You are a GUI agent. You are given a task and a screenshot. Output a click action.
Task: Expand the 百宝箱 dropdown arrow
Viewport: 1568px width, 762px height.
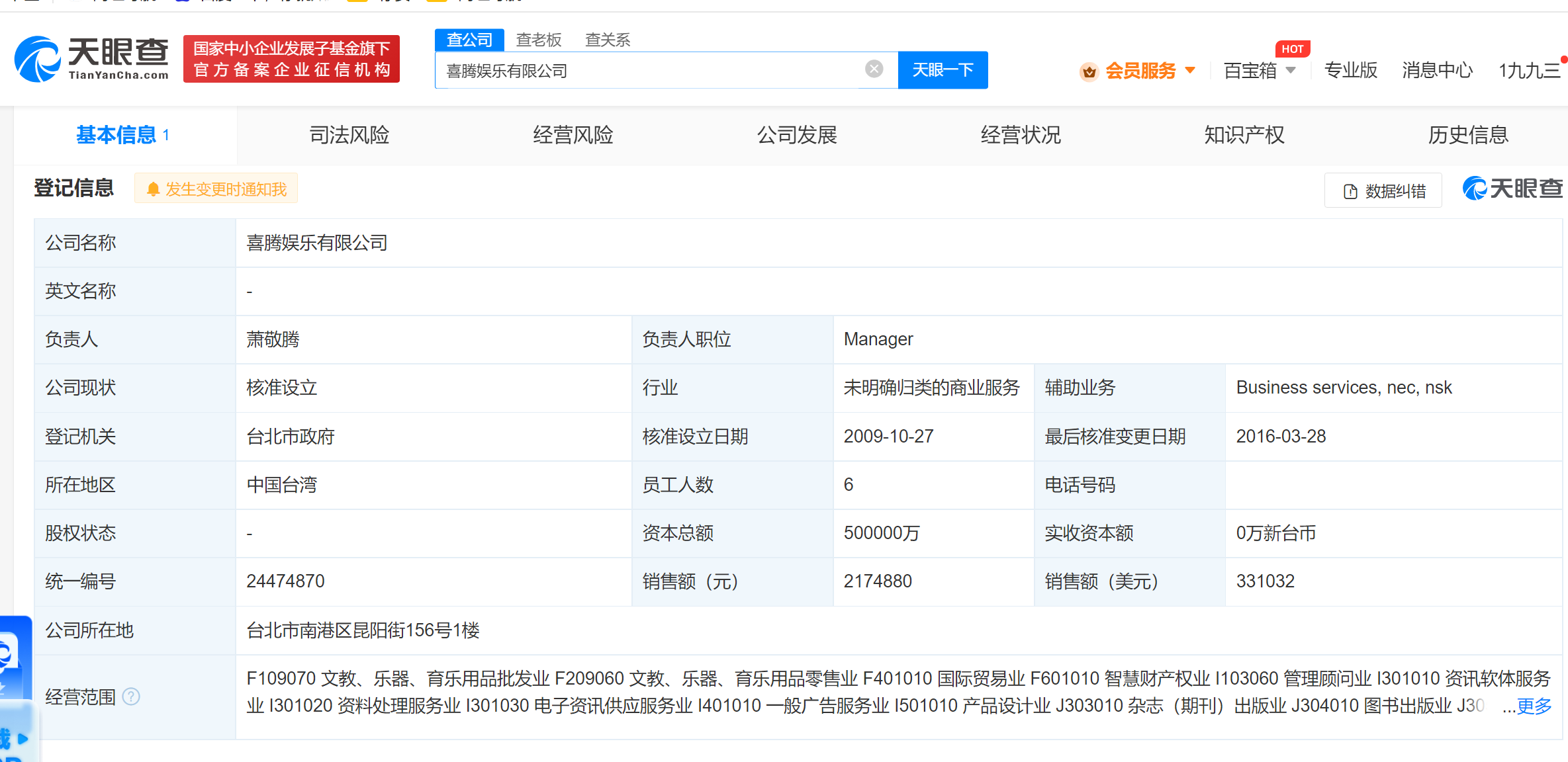[x=1291, y=70]
